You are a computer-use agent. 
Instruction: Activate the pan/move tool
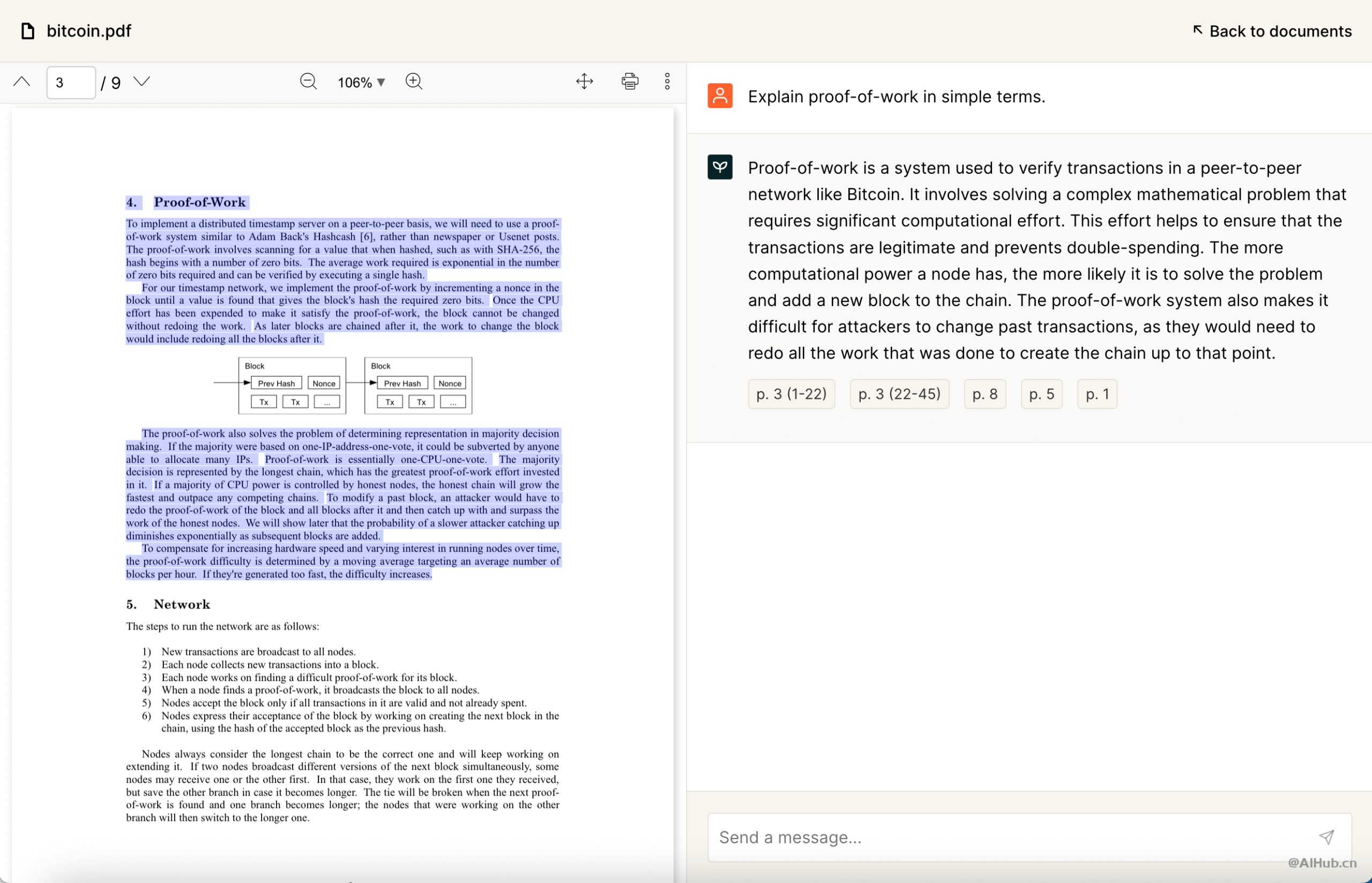pyautogui.click(x=584, y=81)
